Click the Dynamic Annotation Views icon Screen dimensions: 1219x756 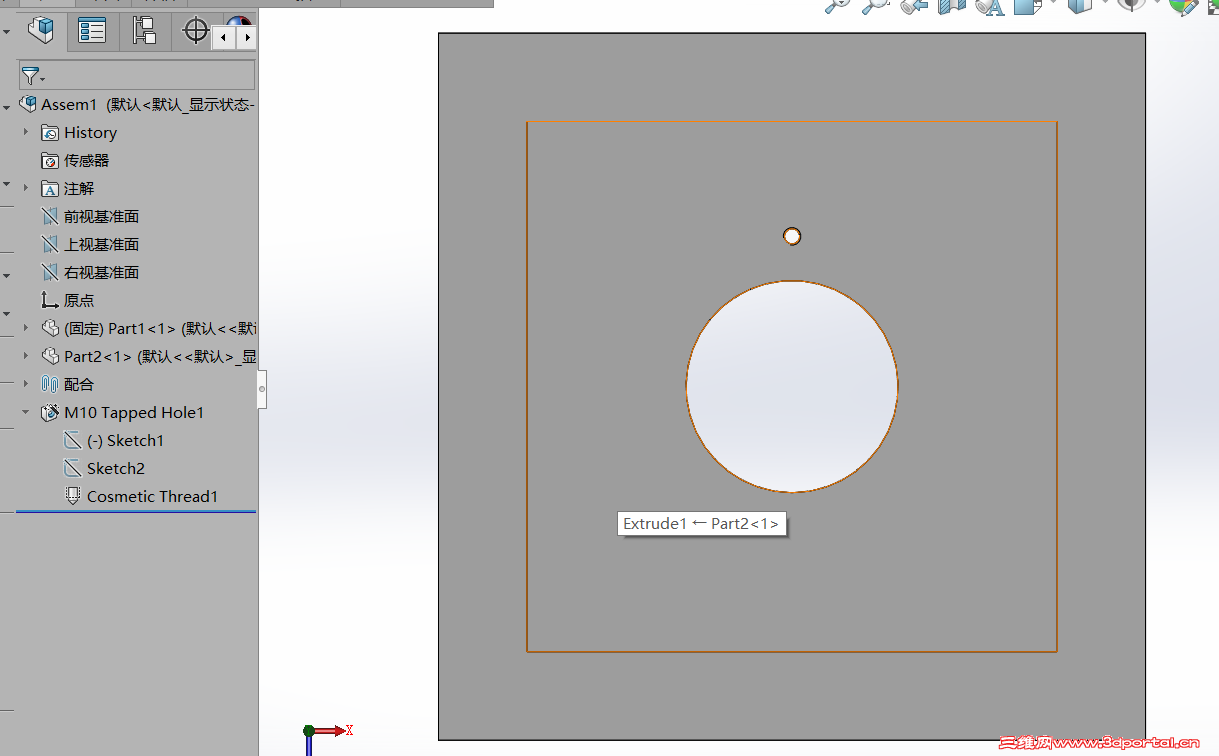click(x=990, y=6)
